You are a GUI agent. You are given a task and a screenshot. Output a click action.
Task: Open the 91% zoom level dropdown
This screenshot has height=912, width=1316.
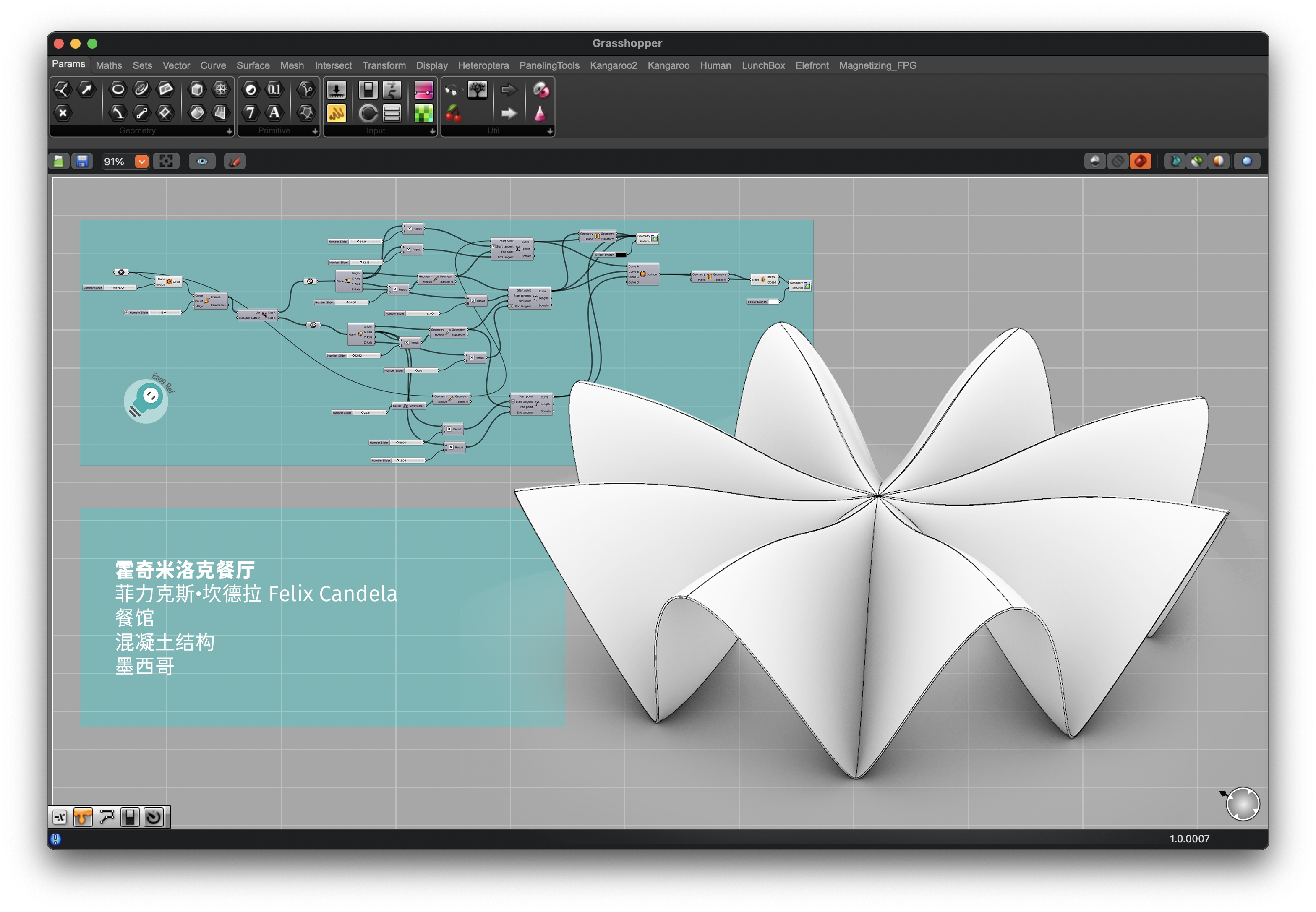point(141,162)
